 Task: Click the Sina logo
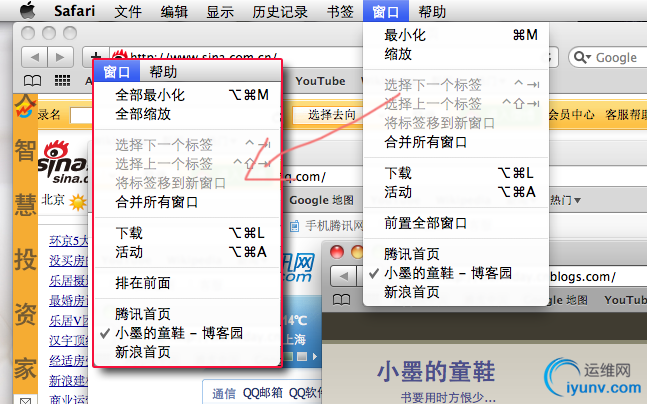pyautogui.click(x=63, y=162)
